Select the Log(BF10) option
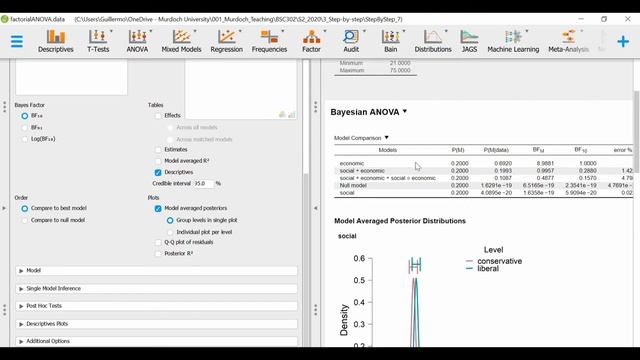 click(24, 139)
